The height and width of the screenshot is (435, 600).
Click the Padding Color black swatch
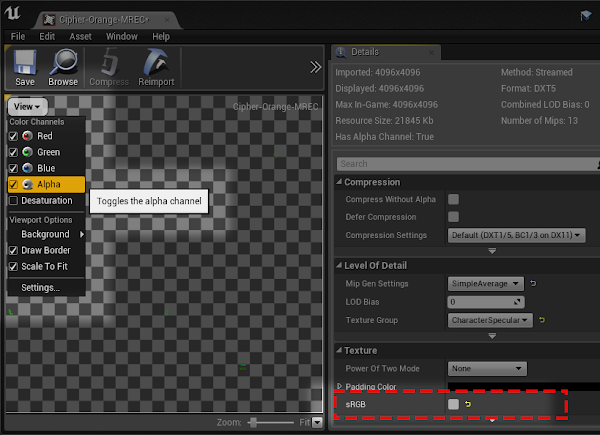pos(523,386)
